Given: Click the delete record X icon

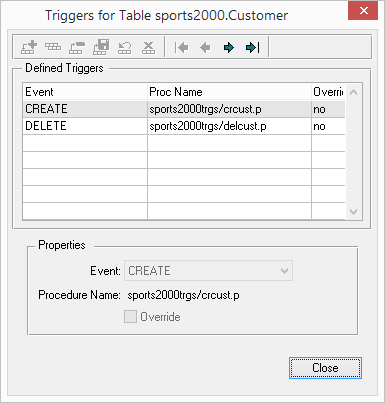Looking at the screenshot, I should (x=149, y=47).
